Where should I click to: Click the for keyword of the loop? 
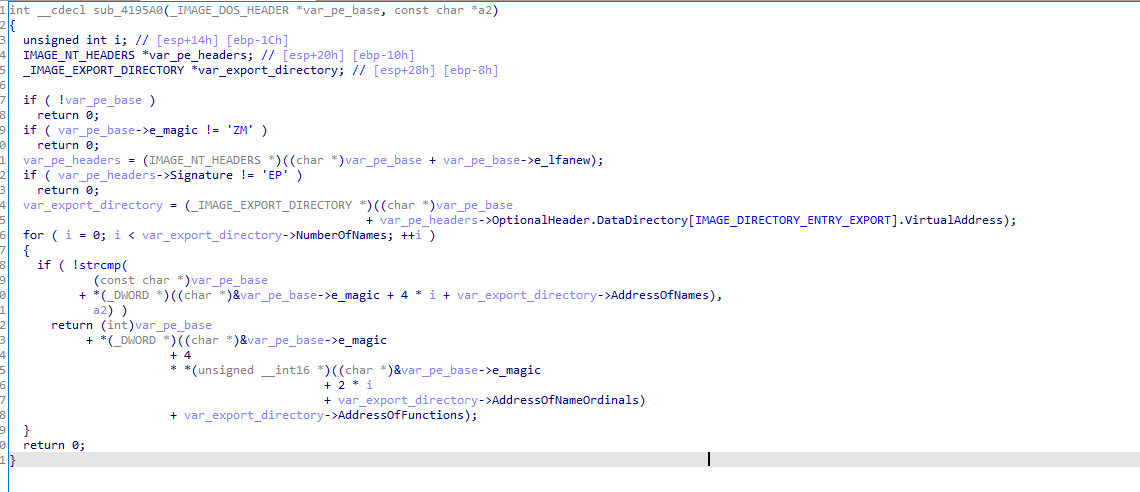[x=33, y=235]
